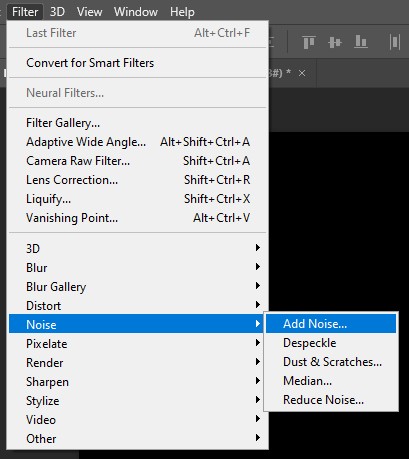Click the Align vertical centers icon

(x=335, y=42)
